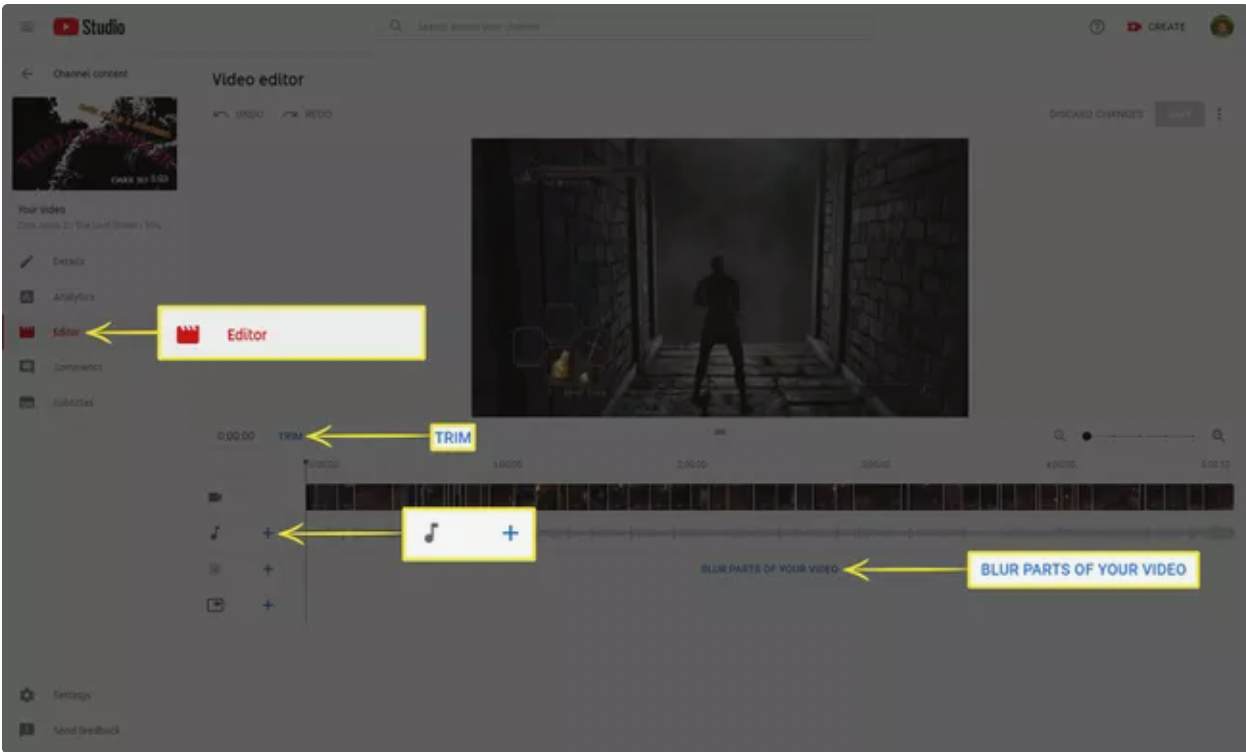Open the hamburger navigation menu
The image size is (1246, 752).
[x=26, y=27]
